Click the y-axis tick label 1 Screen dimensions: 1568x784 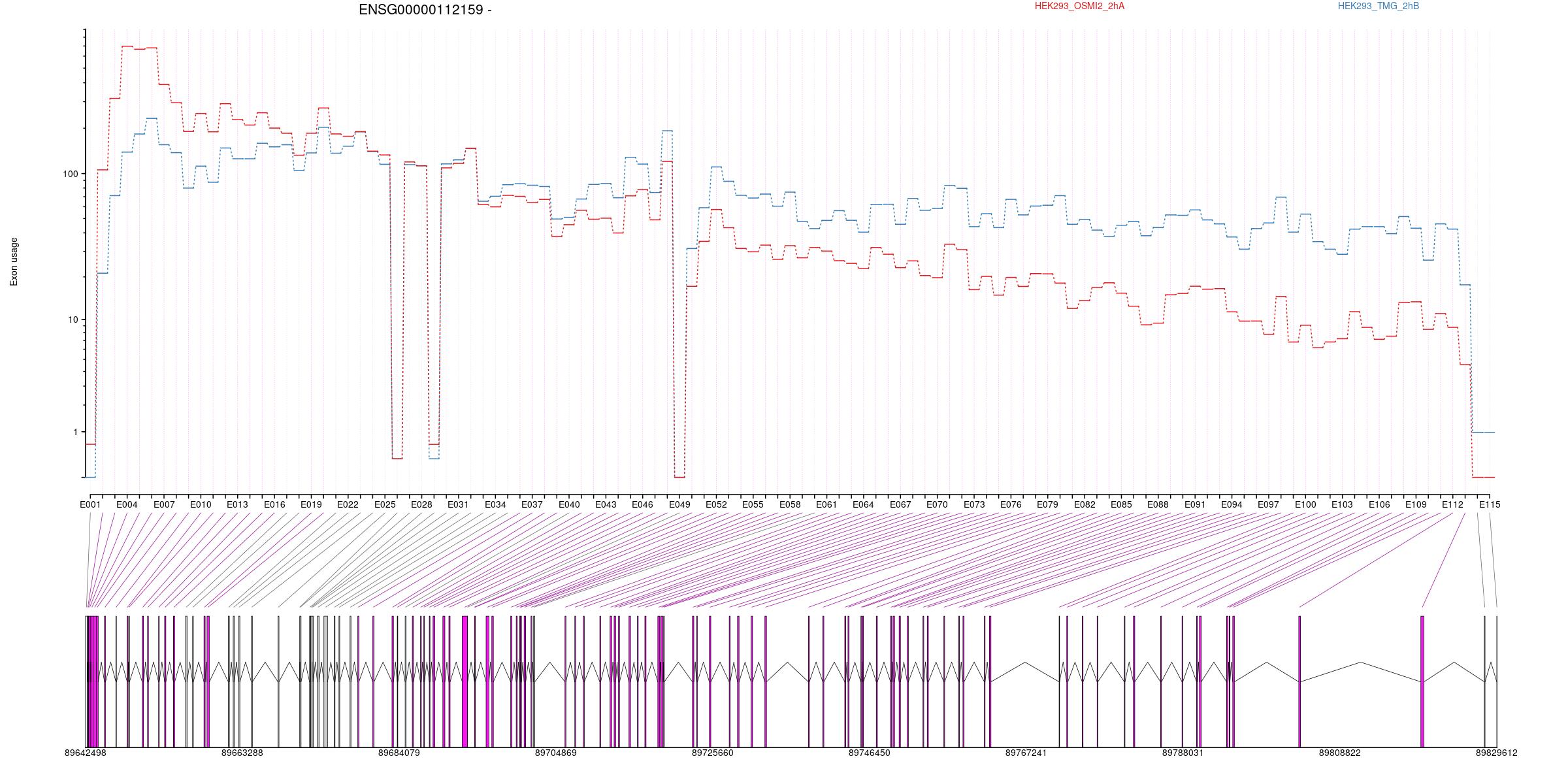pos(75,432)
